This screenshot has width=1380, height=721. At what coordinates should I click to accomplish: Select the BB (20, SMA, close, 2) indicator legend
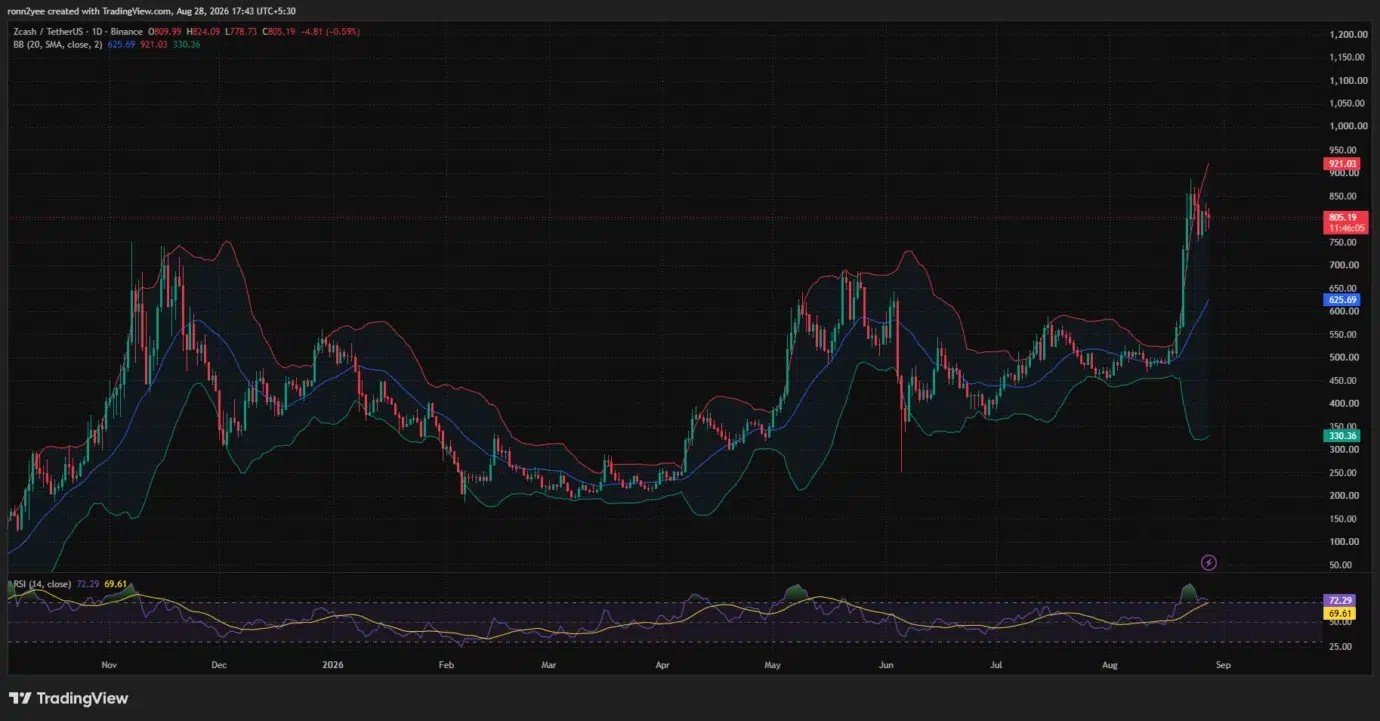point(56,45)
